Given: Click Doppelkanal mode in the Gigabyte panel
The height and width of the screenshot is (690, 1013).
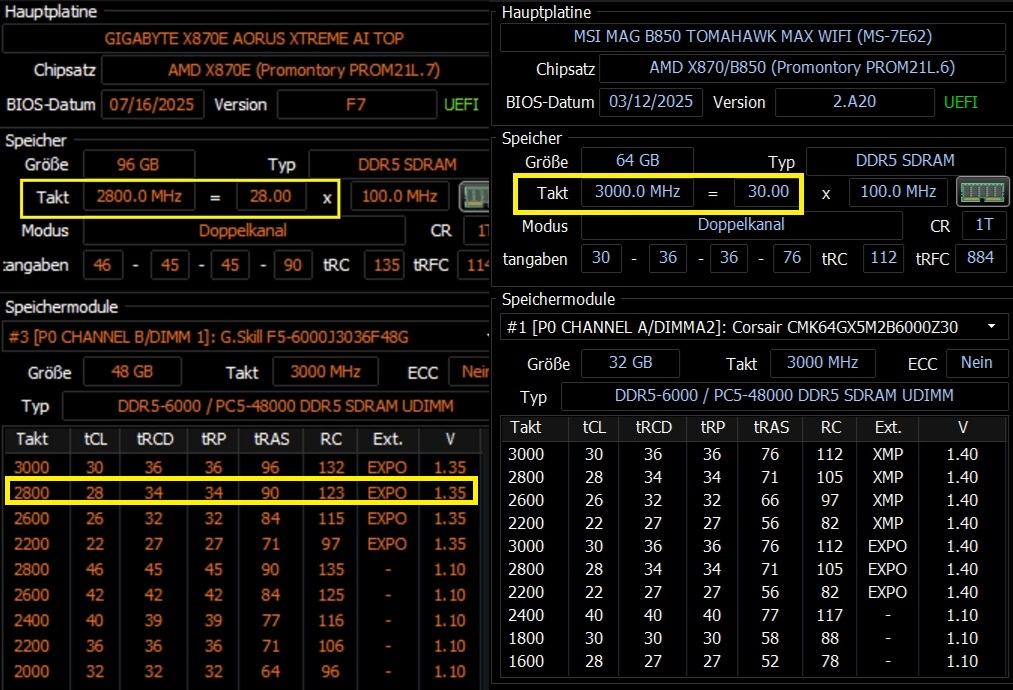Looking at the screenshot, I should 244,231.
